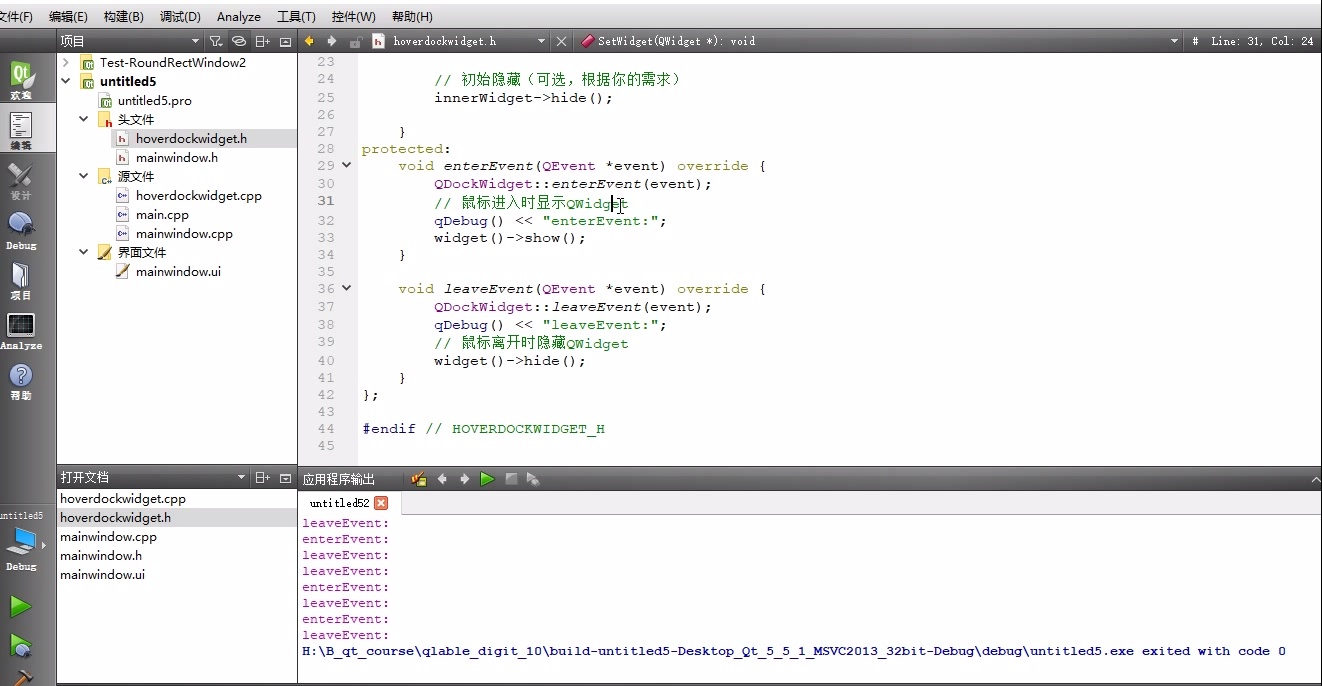The image size is (1322, 686).
Task: Stop the running application with the stop button
Action: [511, 479]
